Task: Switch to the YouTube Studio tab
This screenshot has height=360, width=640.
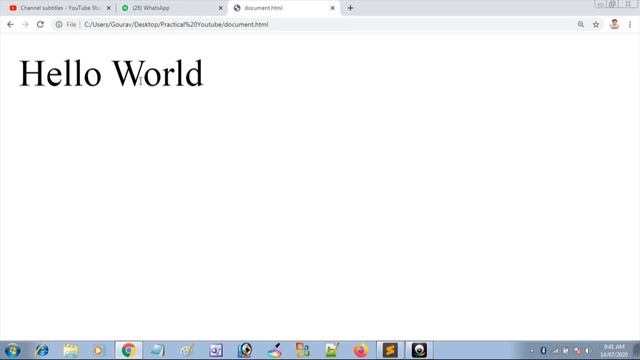Action: pyautogui.click(x=60, y=8)
